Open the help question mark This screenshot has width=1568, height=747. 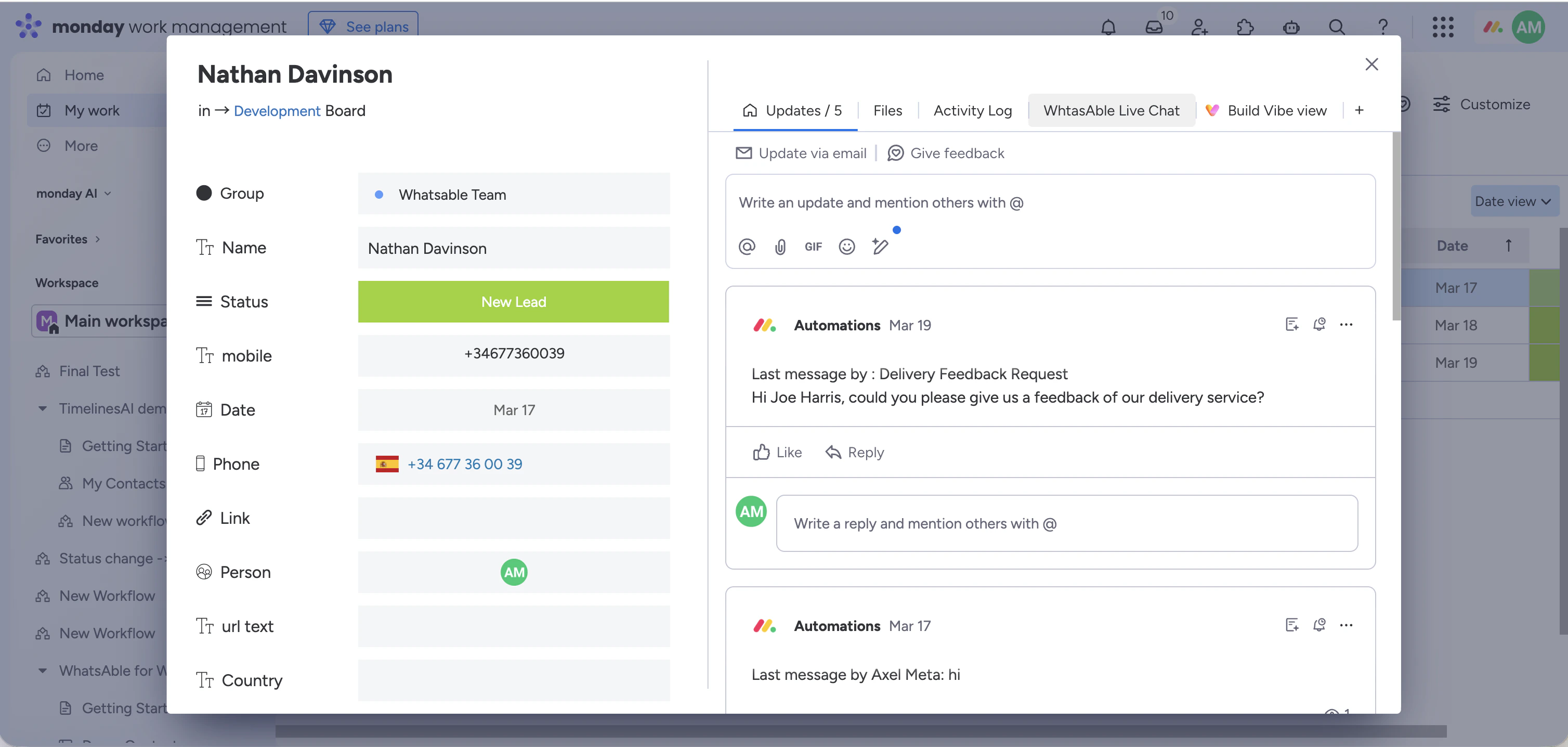click(x=1383, y=27)
